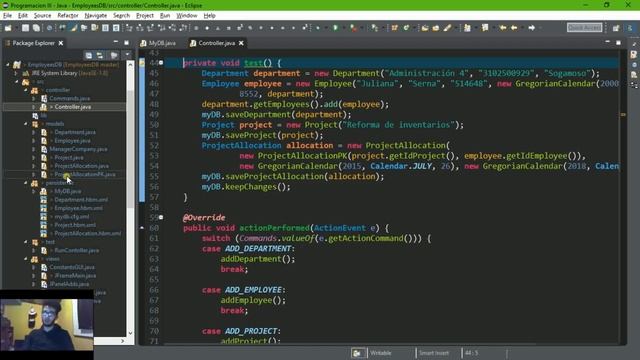640x360 pixels.
Task: Select ProjectAllocation.java in the tree
Action: pyautogui.click(x=81, y=166)
